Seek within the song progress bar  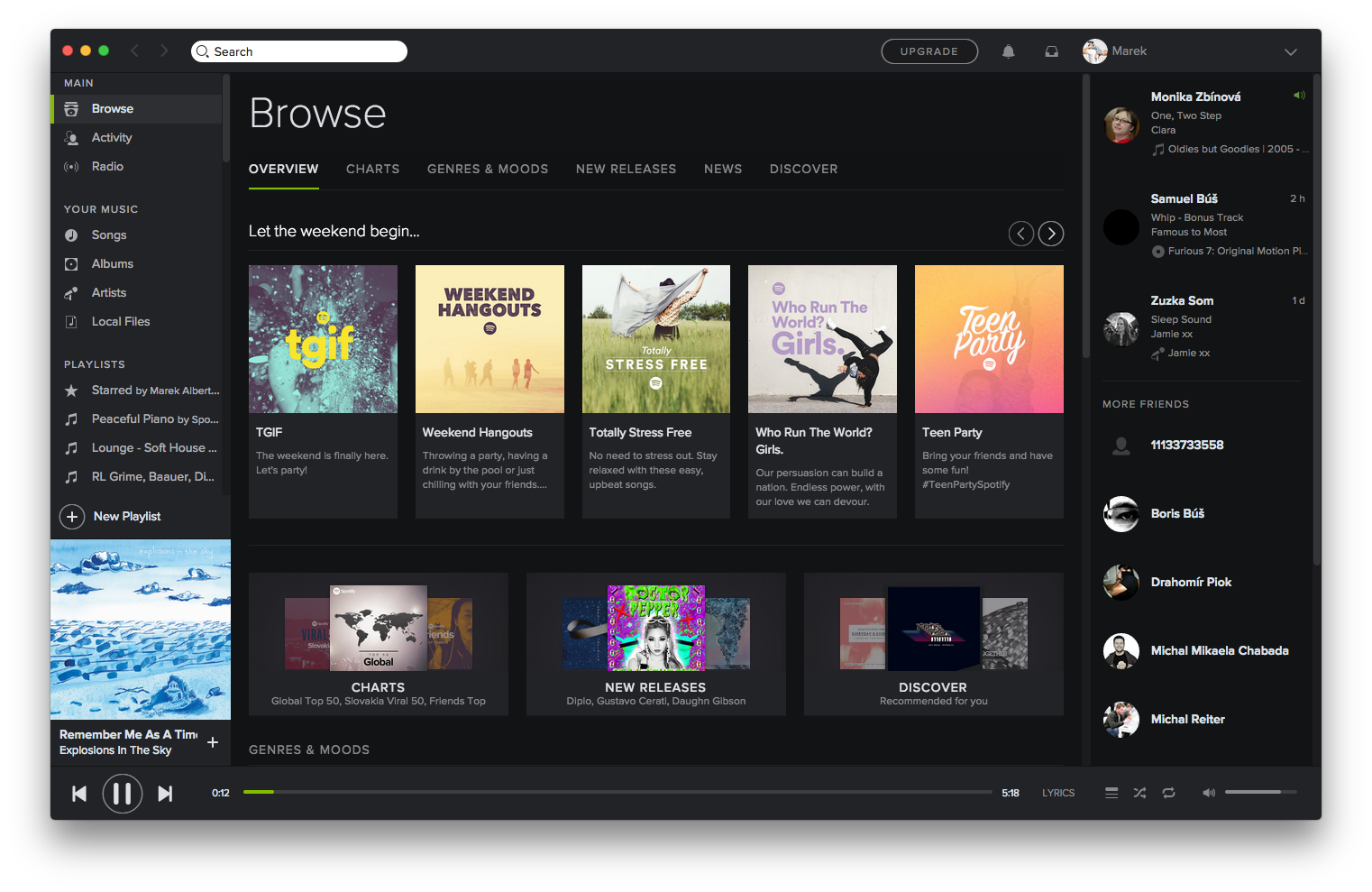click(617, 792)
